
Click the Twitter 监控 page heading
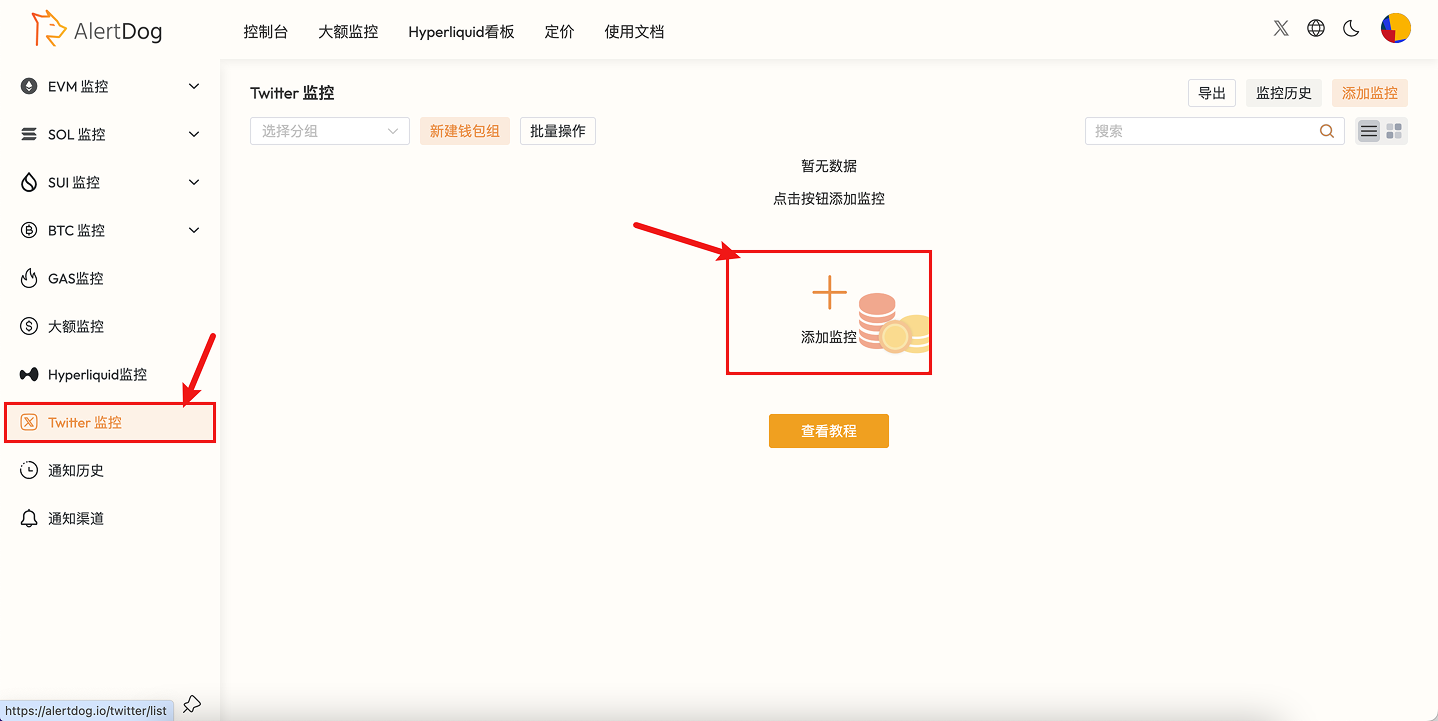click(292, 93)
